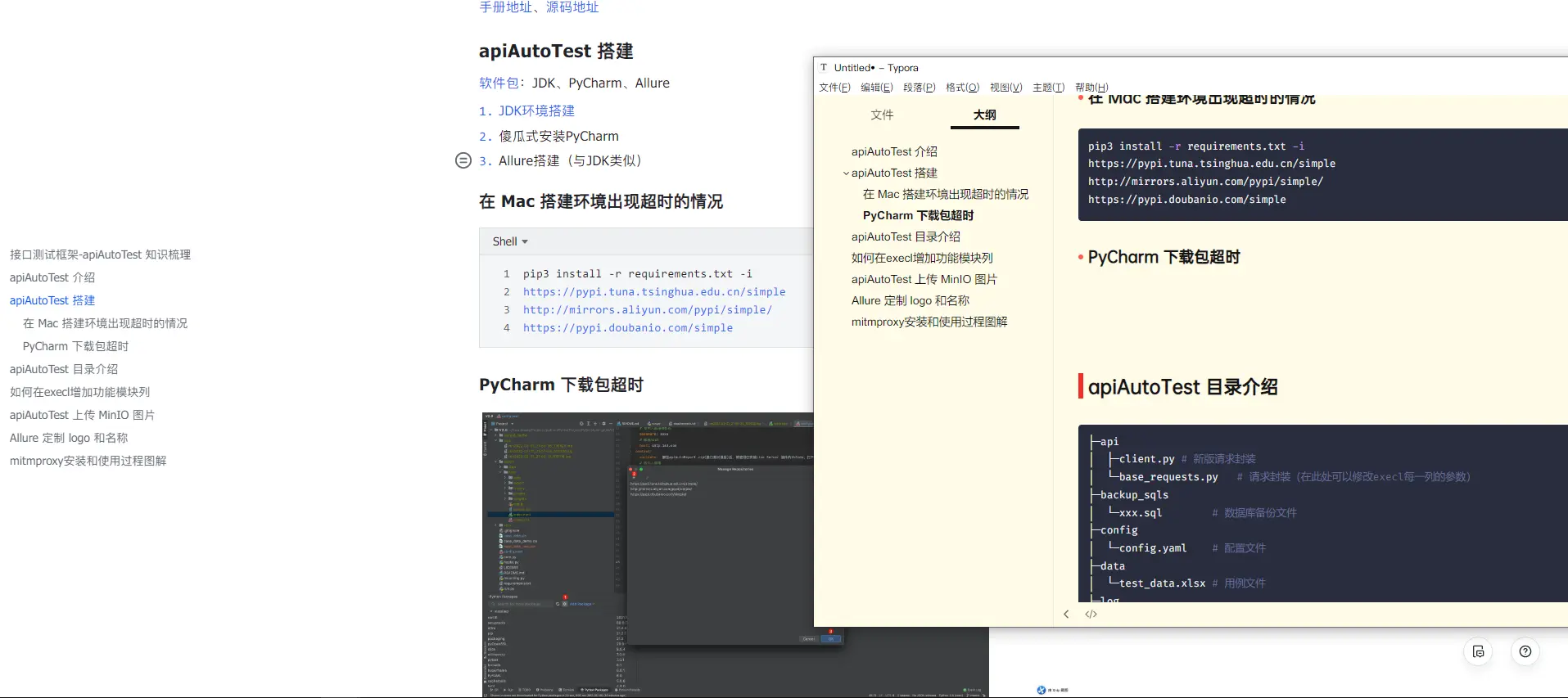Go to PyCharm 下载包超时 in page TOC
Screen dimensions: 1568x698
75,346
